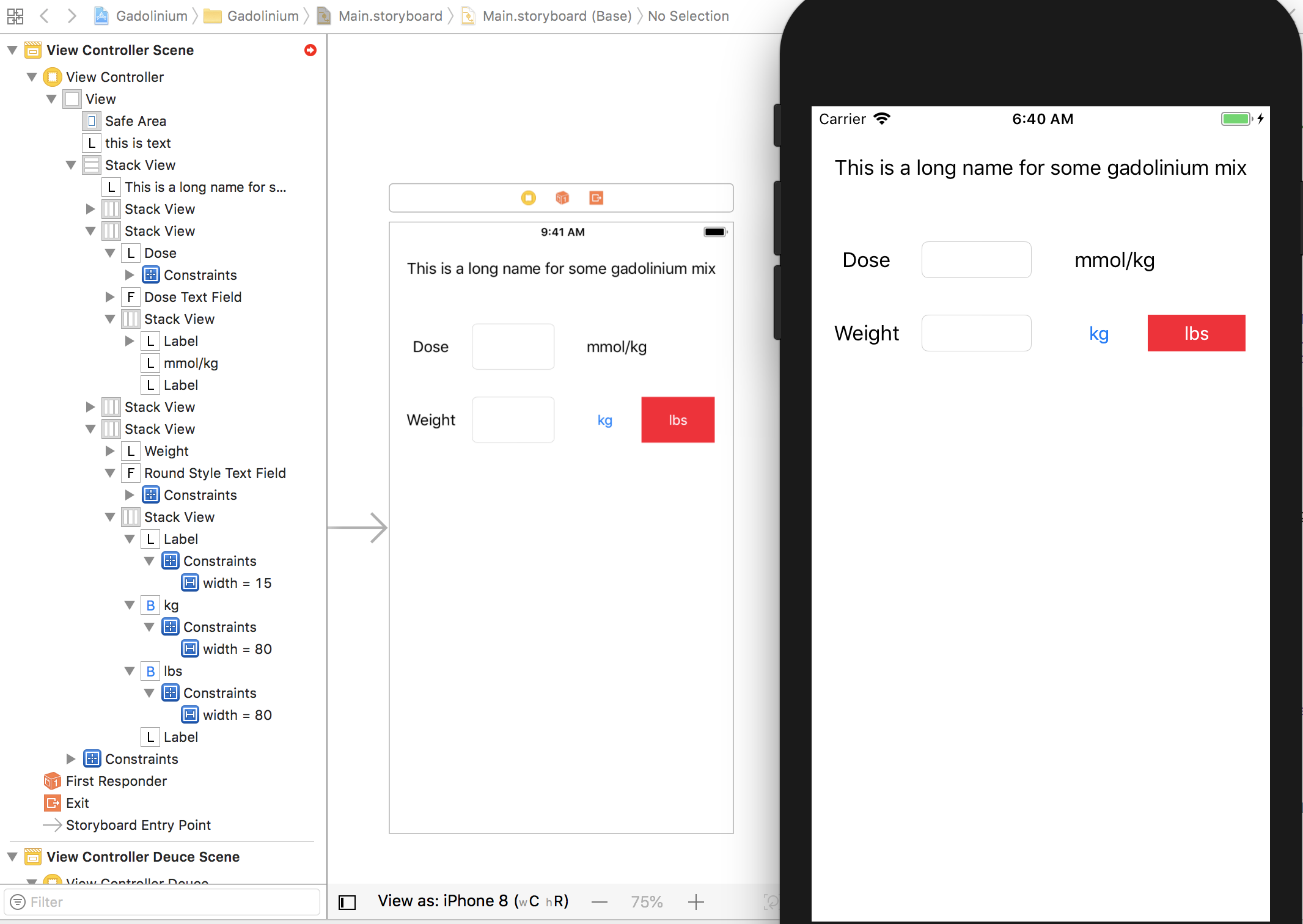Select the Dose label on storyboard canvas
Image resolution: width=1303 pixels, height=924 pixels.
(x=431, y=346)
